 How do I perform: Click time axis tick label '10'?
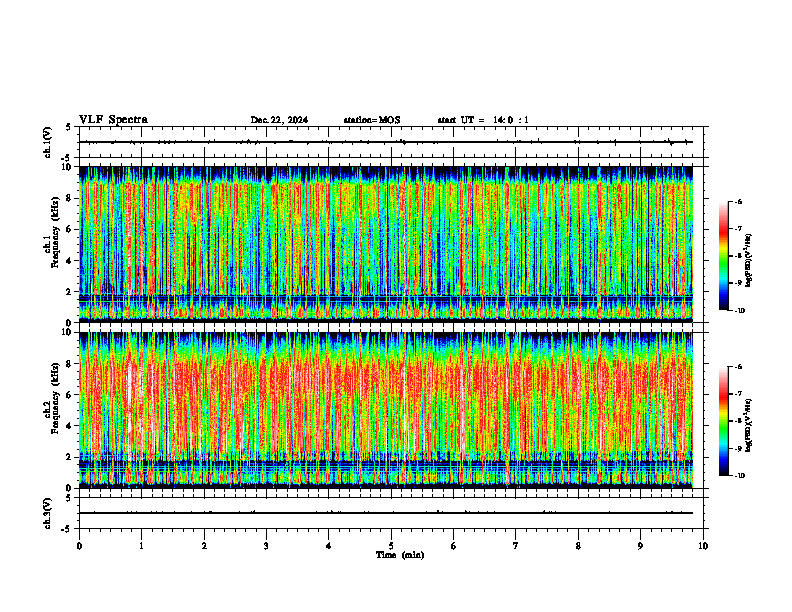[x=703, y=546]
